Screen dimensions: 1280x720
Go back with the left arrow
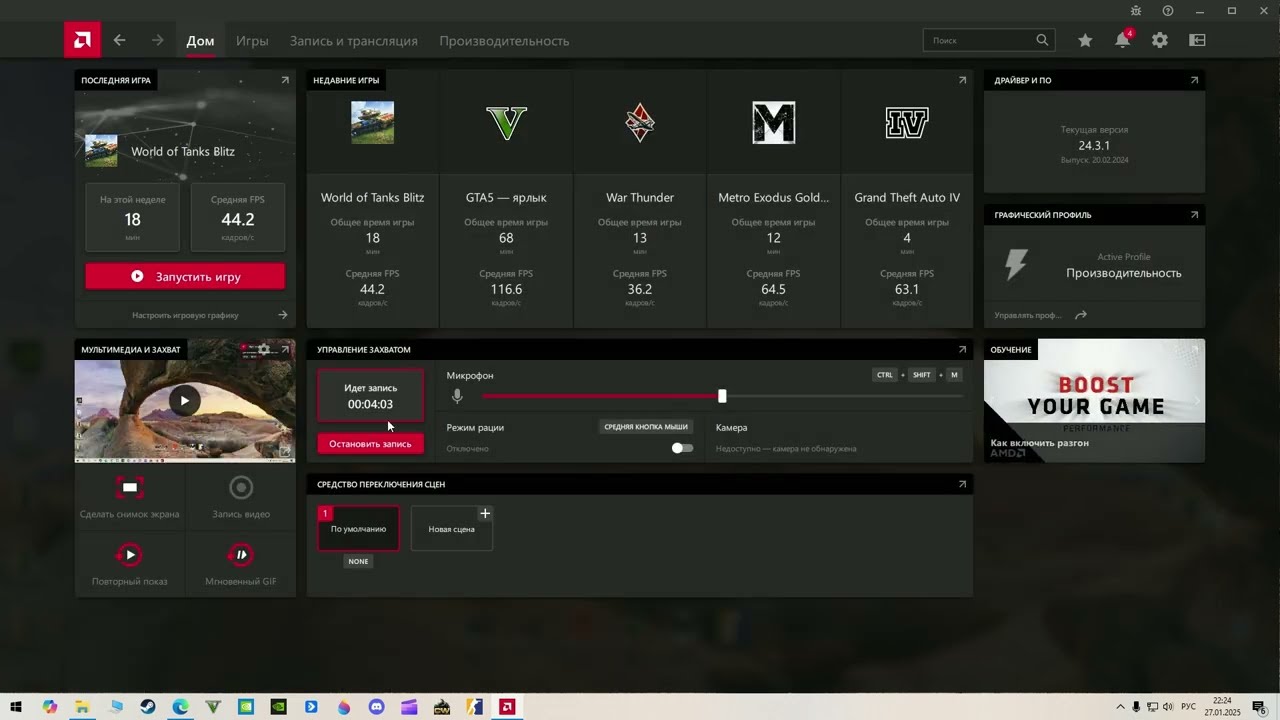(119, 41)
